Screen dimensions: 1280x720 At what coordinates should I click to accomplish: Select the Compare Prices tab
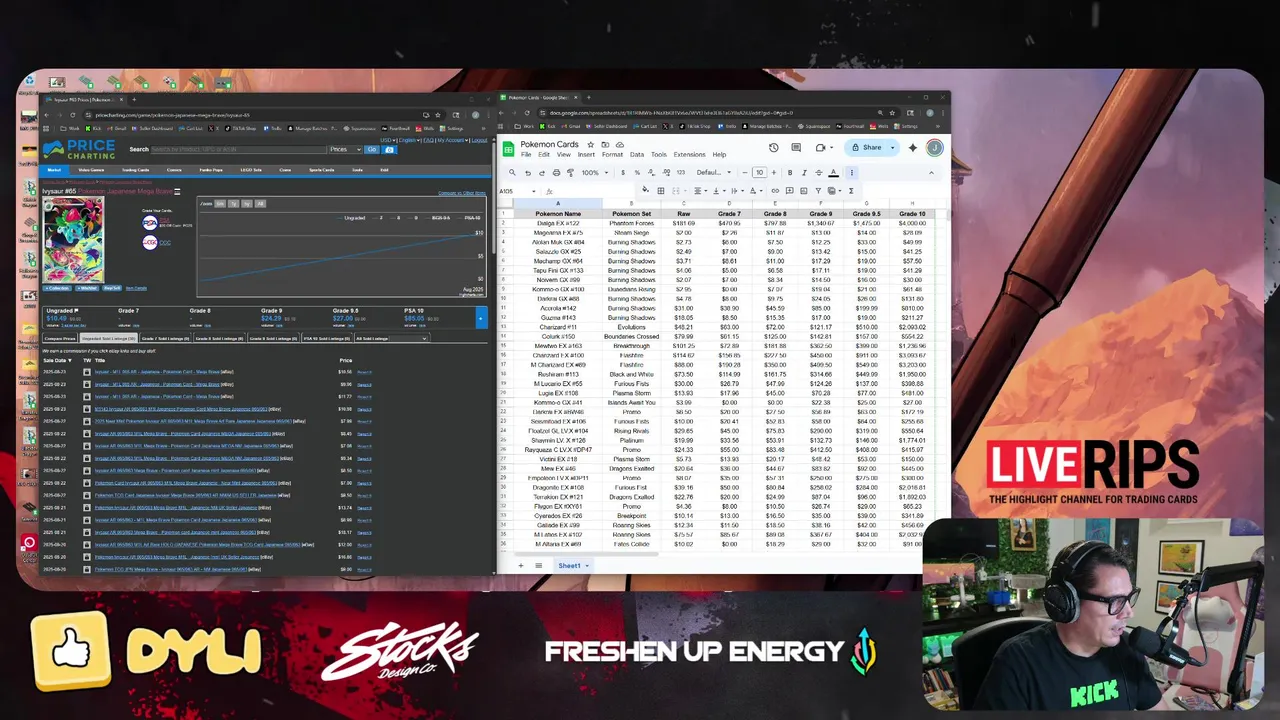[59, 338]
